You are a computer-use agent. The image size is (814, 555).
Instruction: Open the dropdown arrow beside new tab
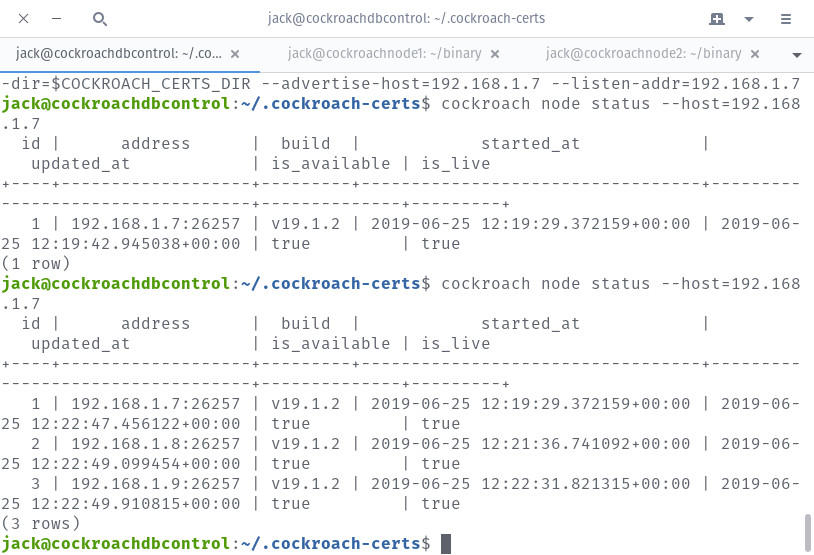click(749, 19)
